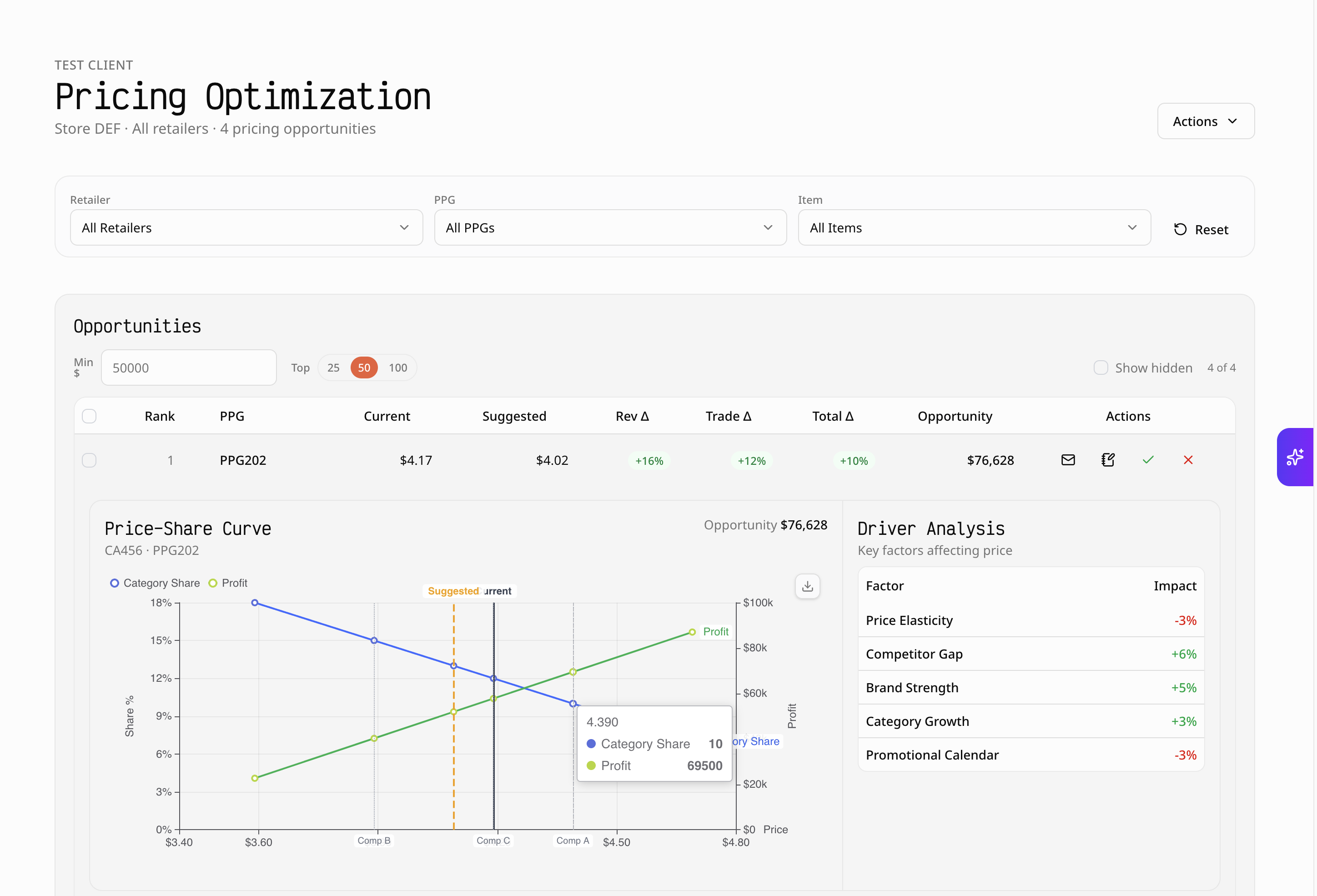Check the PPG202 row checkbox

[x=89, y=460]
